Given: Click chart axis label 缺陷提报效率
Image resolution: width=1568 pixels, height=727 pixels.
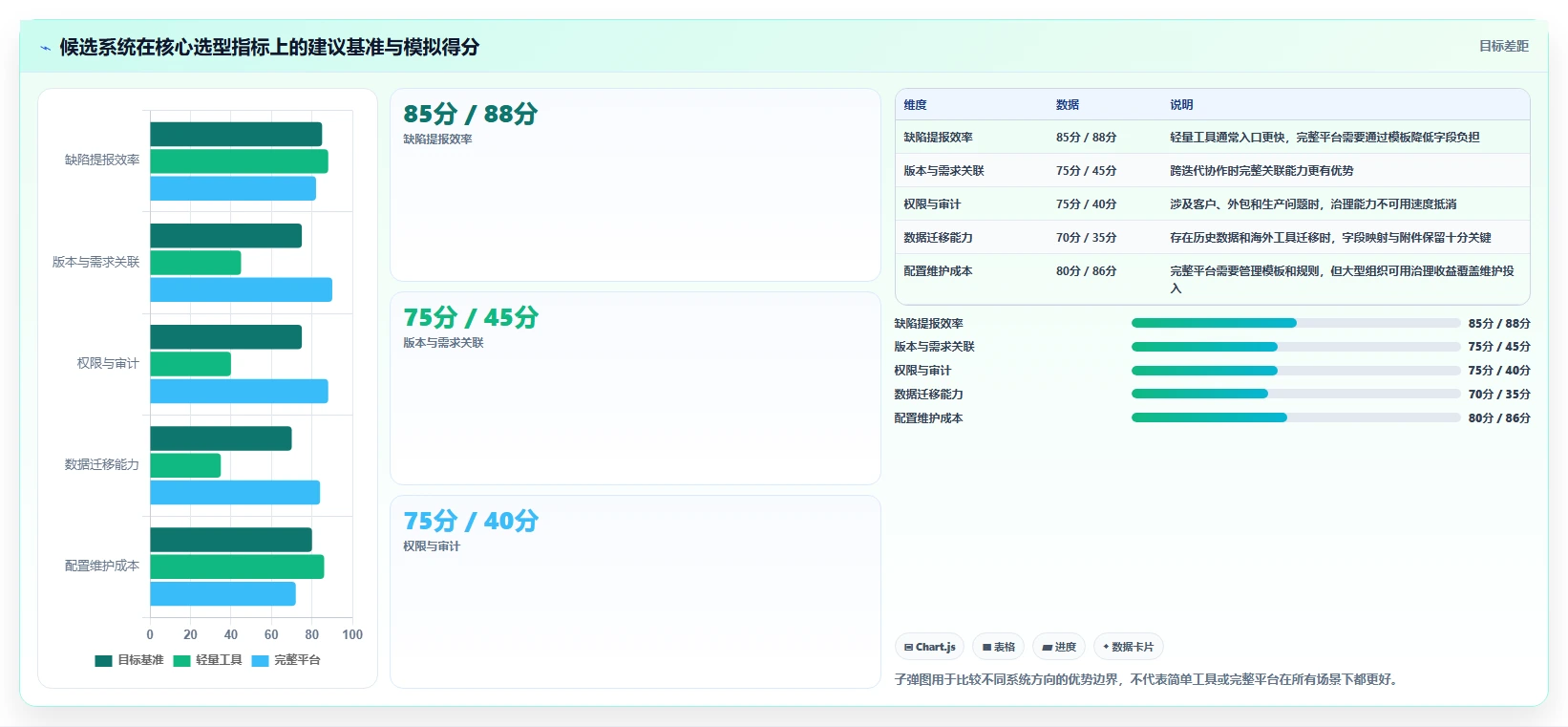Looking at the screenshot, I should pyautogui.click(x=102, y=160).
